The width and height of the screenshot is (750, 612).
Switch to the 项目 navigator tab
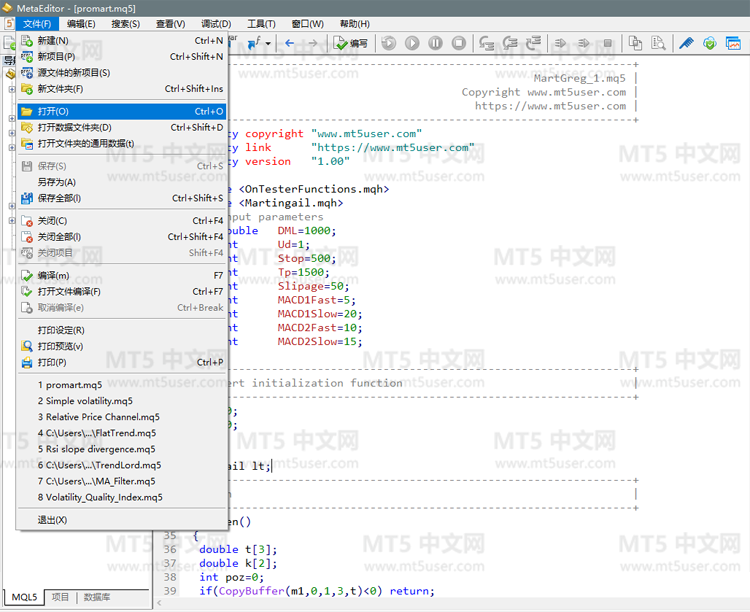[x=60, y=597]
